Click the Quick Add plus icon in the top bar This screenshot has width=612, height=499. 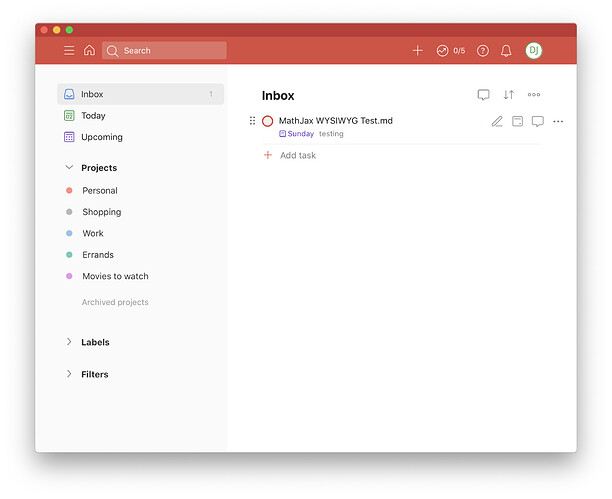(418, 50)
